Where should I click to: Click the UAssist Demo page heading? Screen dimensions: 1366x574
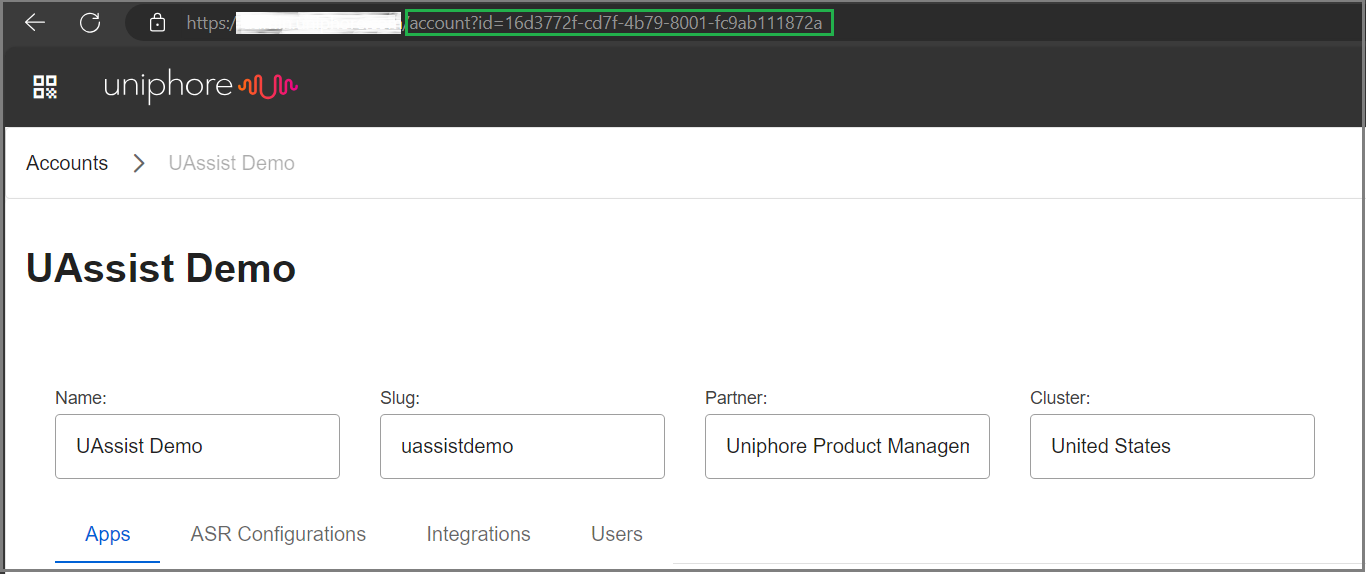click(161, 269)
